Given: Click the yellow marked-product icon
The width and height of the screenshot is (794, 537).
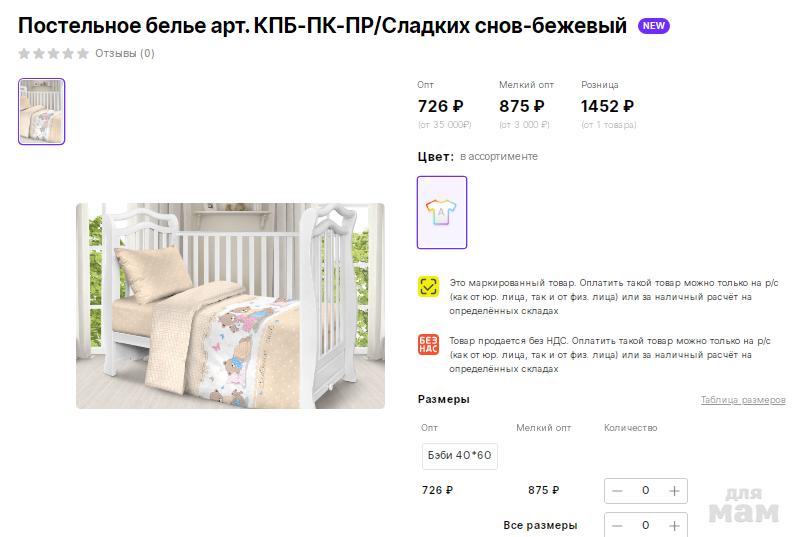Looking at the screenshot, I should click(428, 287).
